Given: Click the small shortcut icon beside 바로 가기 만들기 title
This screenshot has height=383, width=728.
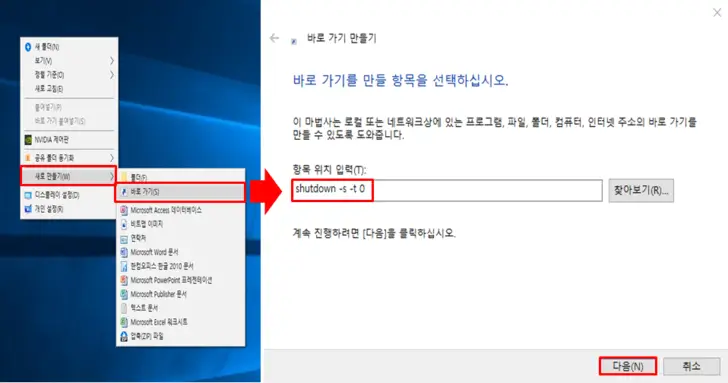Looking at the screenshot, I should pyautogui.click(x=294, y=41).
